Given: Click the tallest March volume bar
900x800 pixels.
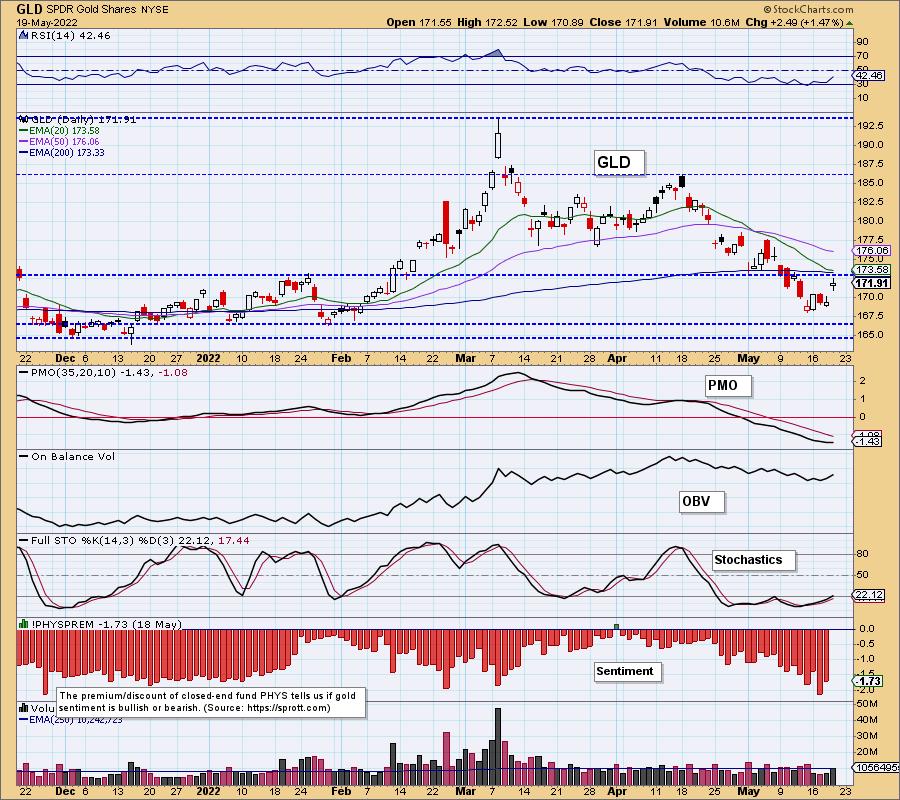Looking at the screenshot, I should [x=498, y=747].
